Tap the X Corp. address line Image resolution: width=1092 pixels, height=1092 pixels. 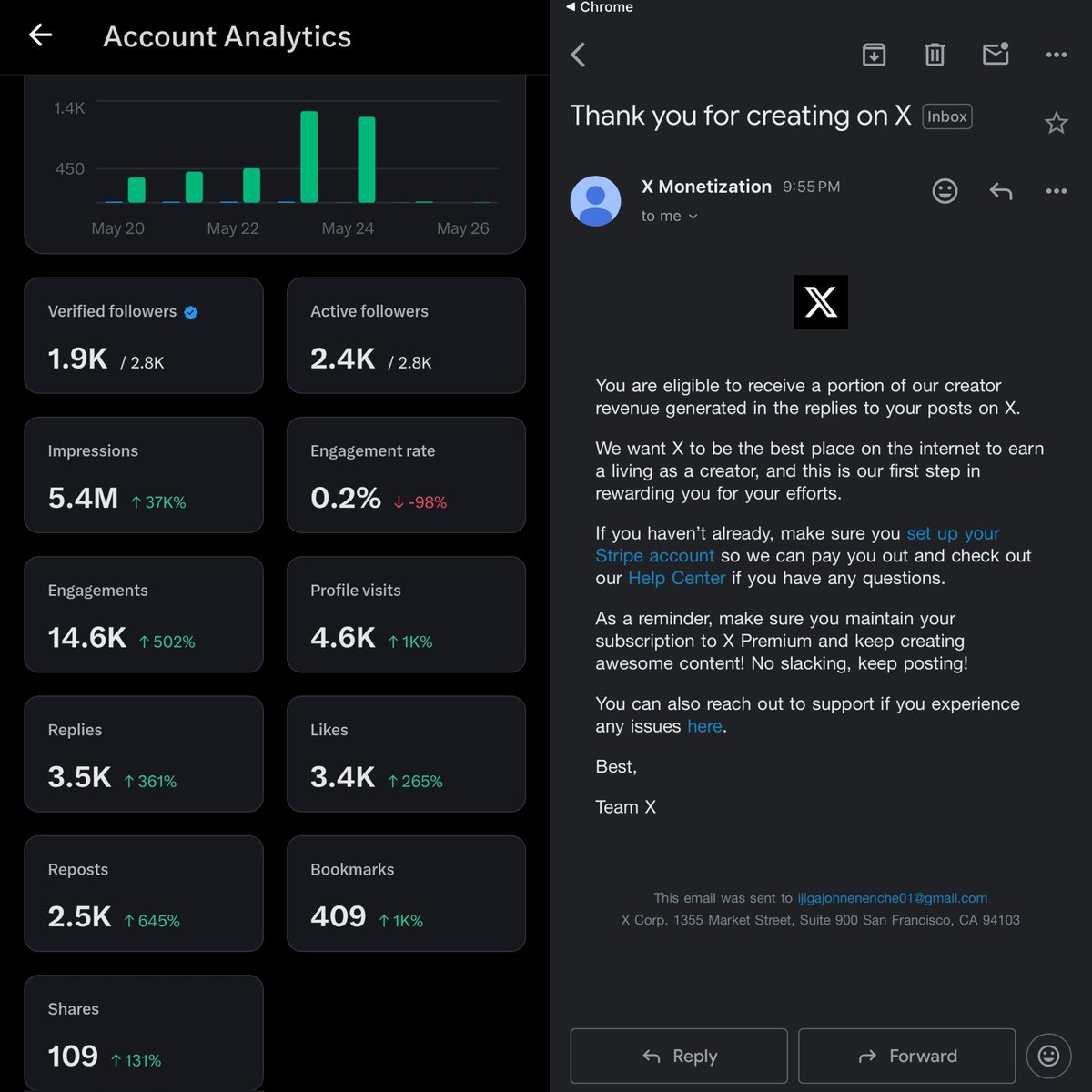pyautogui.click(x=820, y=920)
